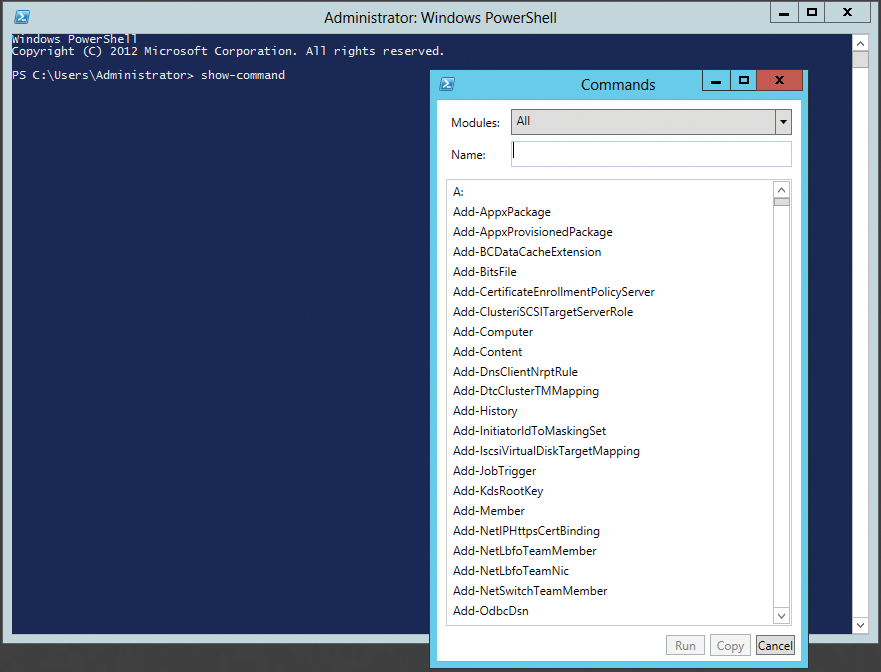The image size is (881, 672).
Task: Select the Add-BitsFile command
Action: 484,271
